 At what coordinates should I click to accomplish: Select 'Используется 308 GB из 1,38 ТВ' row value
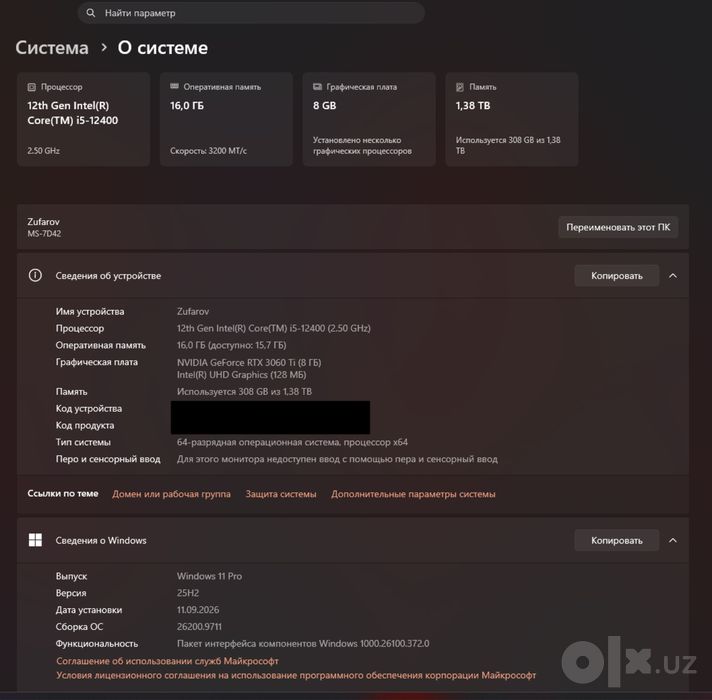tap(244, 391)
